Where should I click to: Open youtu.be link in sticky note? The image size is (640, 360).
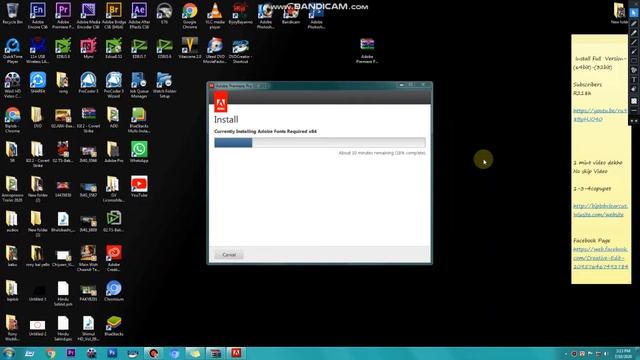[x=600, y=115]
